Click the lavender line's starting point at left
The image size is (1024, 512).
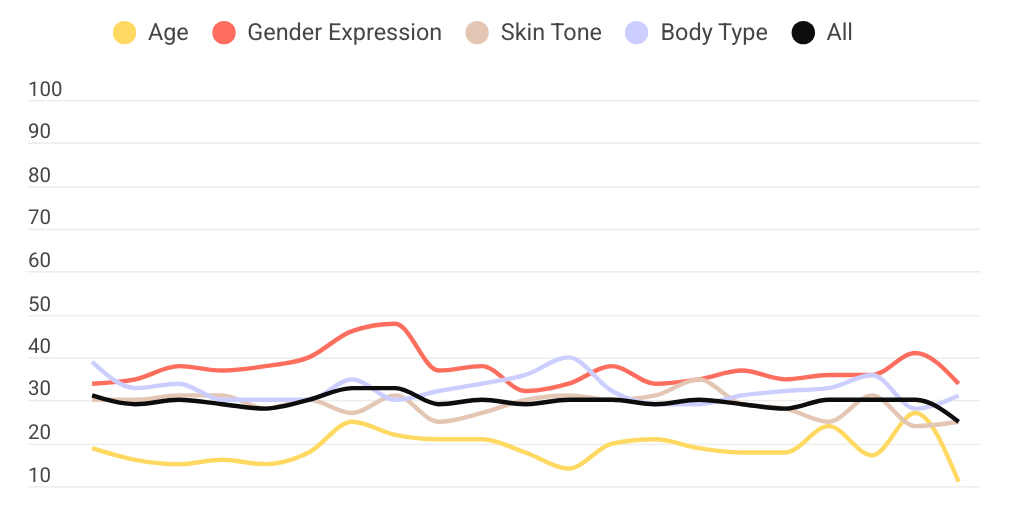93,363
